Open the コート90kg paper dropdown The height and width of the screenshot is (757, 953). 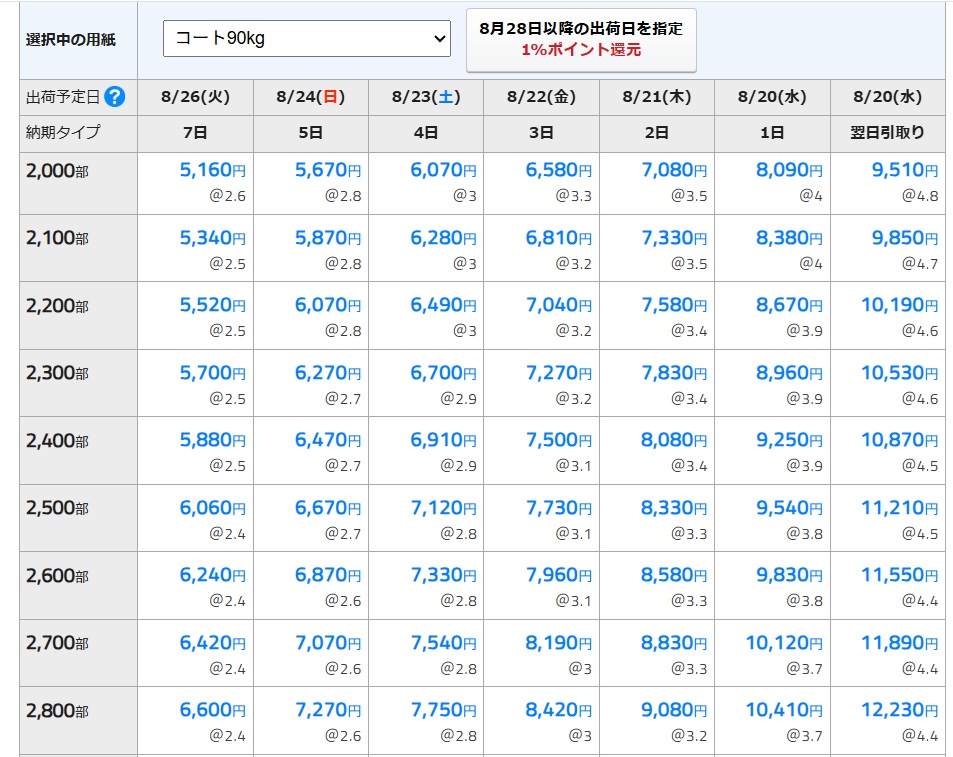[x=307, y=39]
